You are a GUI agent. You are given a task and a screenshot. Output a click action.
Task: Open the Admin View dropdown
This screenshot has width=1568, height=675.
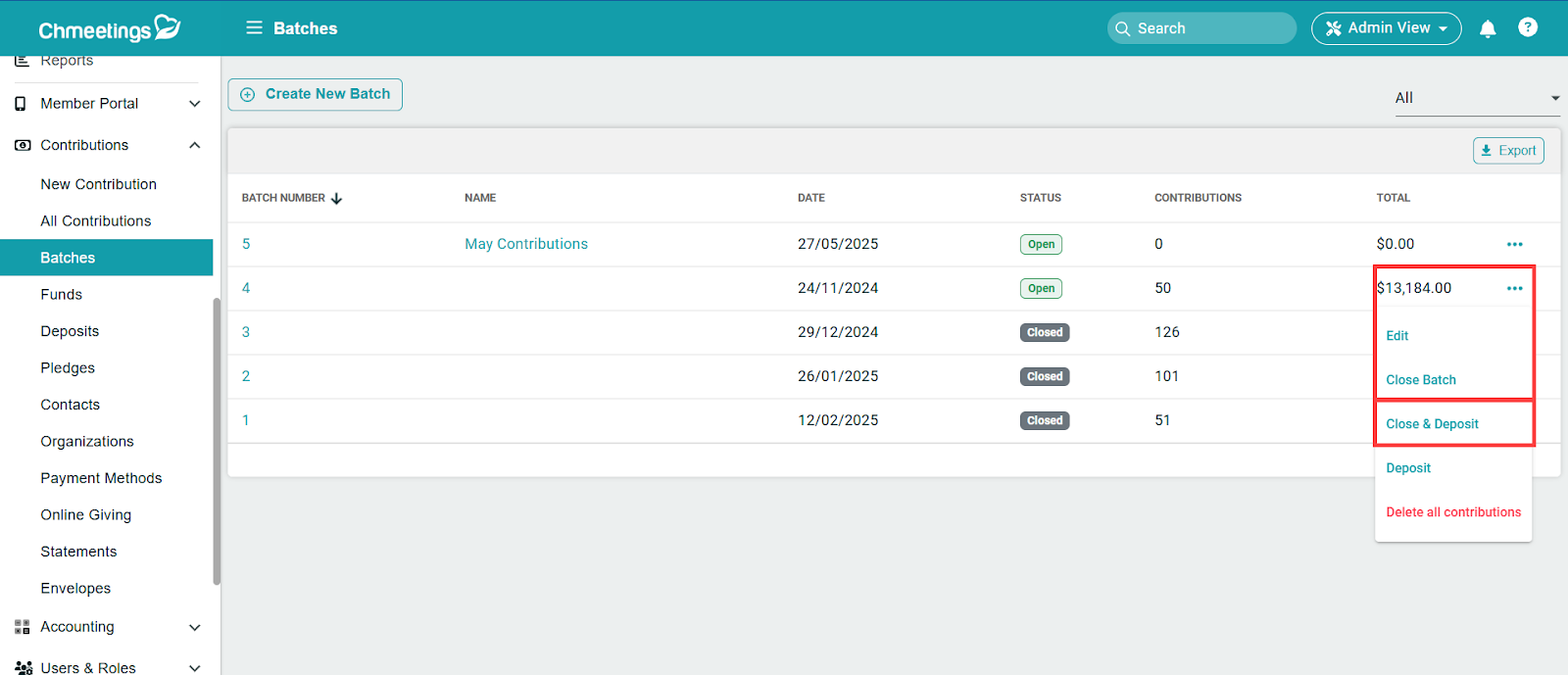tap(1386, 28)
